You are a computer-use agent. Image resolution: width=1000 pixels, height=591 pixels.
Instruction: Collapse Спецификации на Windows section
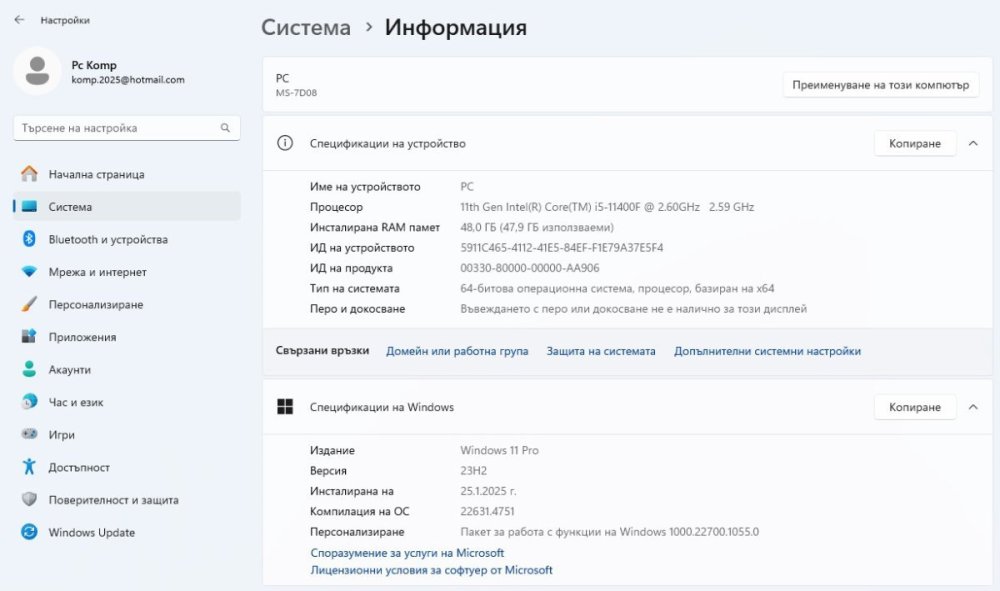point(972,407)
